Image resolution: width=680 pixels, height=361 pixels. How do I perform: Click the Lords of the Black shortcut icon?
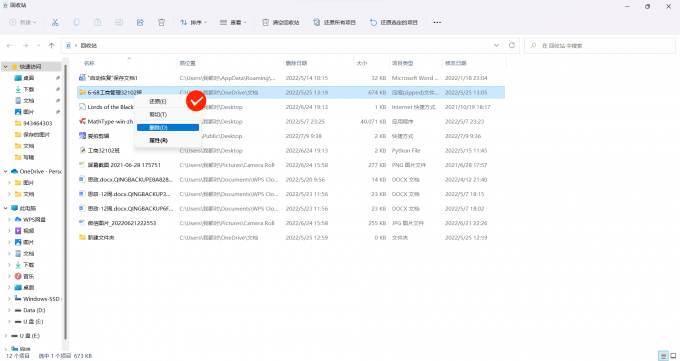pyautogui.click(x=82, y=107)
